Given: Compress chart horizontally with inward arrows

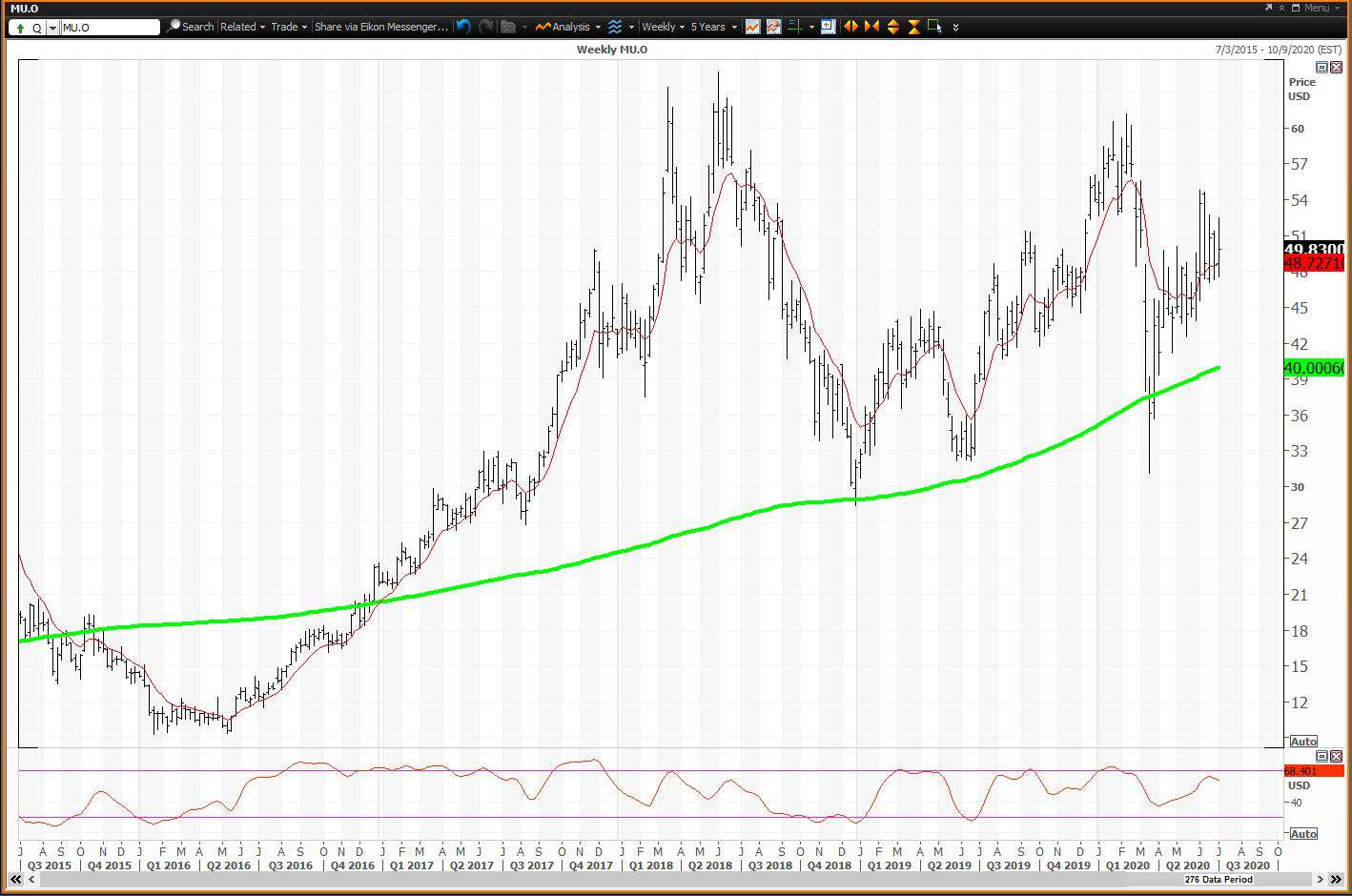Looking at the screenshot, I should point(871,27).
